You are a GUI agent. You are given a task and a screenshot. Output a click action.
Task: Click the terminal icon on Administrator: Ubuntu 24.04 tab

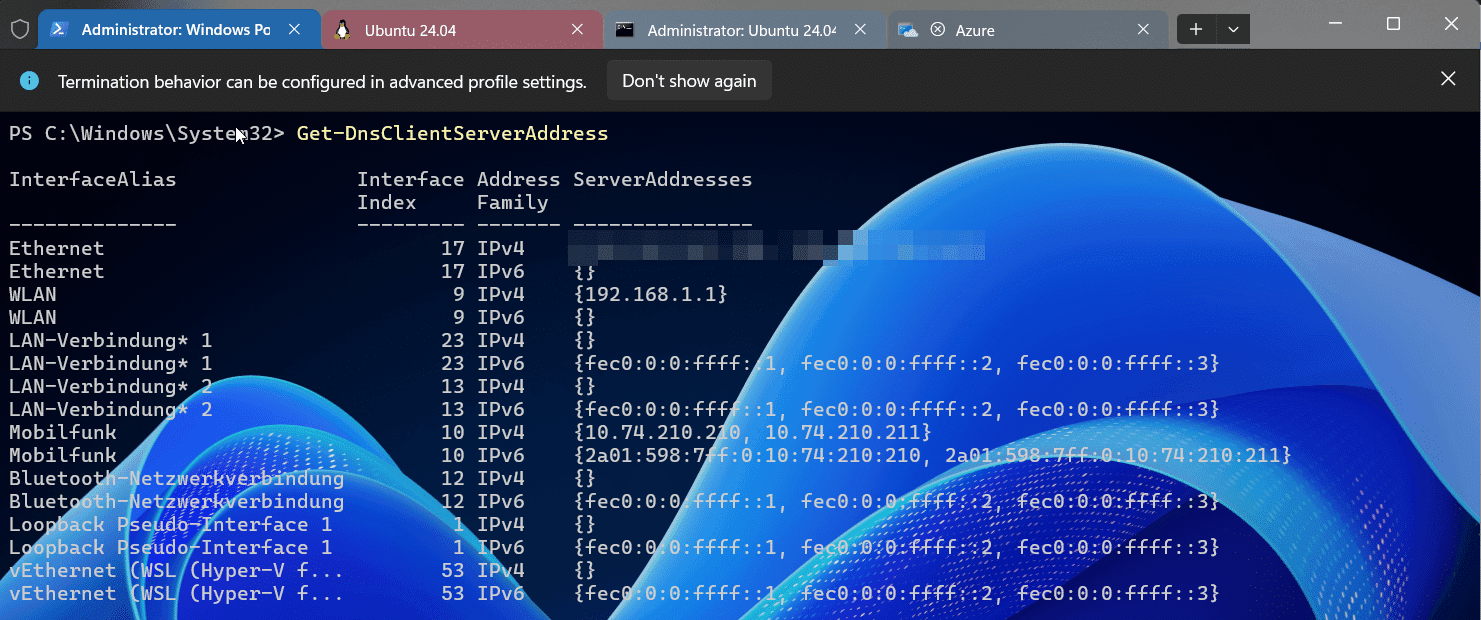(x=626, y=29)
